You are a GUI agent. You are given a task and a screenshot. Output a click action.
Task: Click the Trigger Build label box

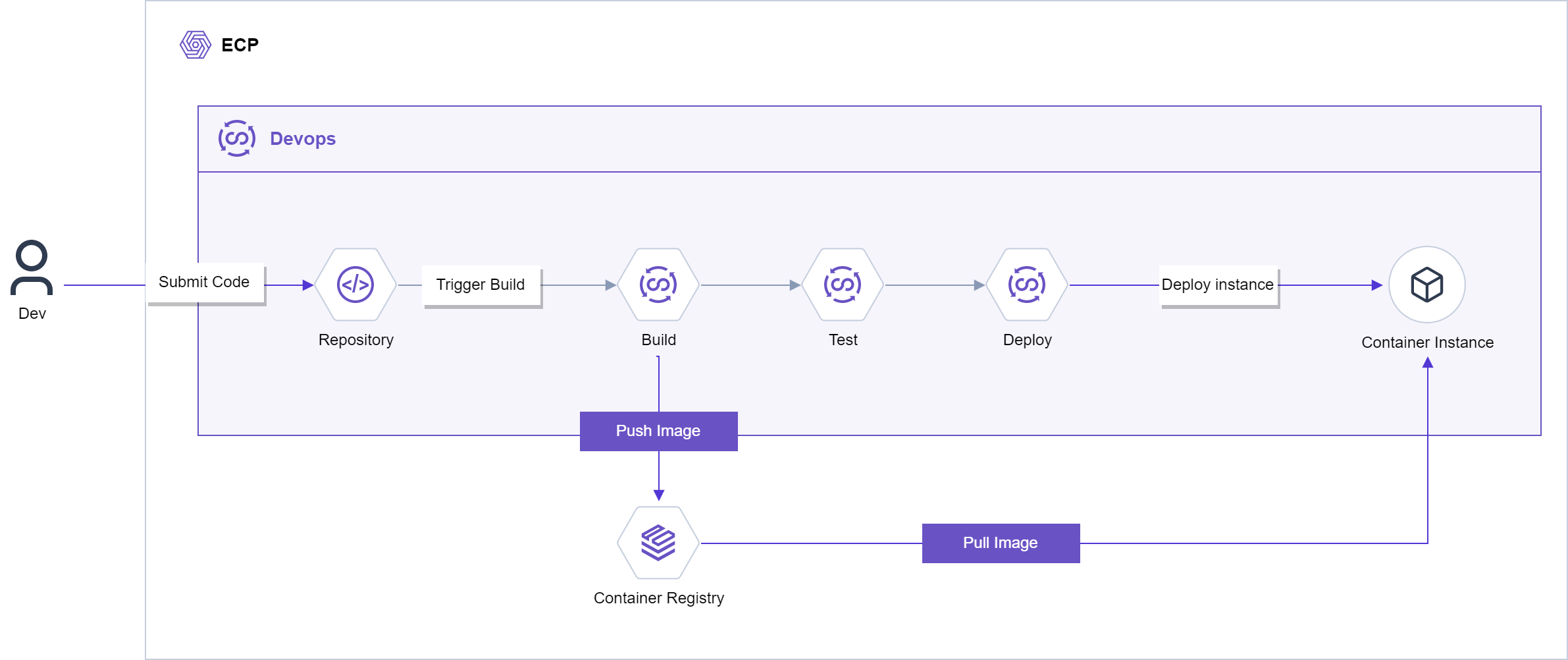[x=481, y=285]
